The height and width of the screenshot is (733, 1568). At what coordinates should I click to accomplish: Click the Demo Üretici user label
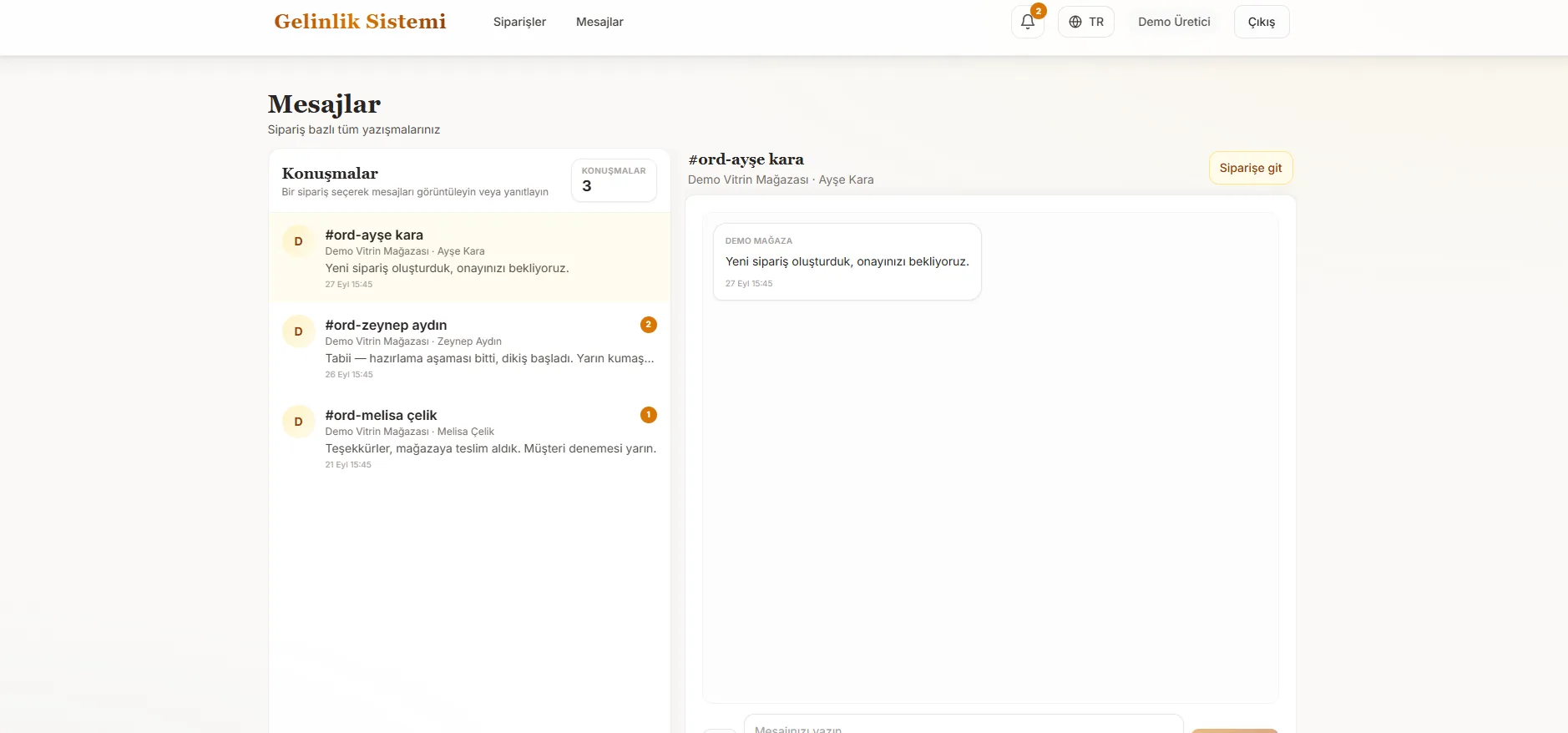(1174, 22)
